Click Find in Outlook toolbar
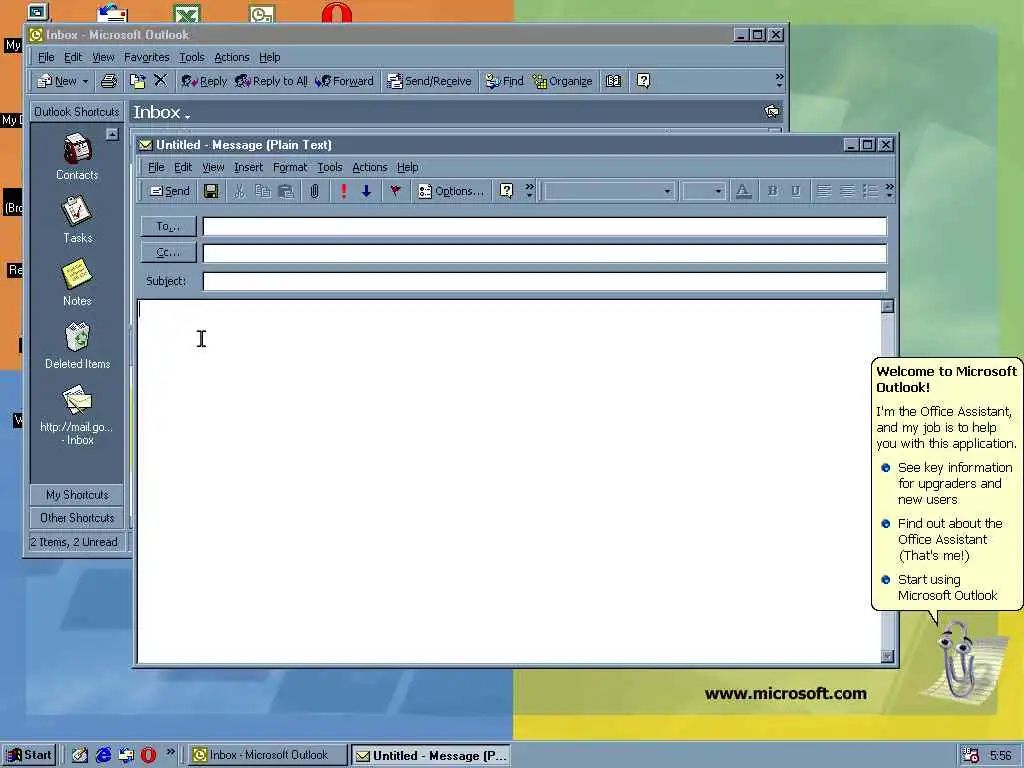1024x768 pixels. click(504, 81)
